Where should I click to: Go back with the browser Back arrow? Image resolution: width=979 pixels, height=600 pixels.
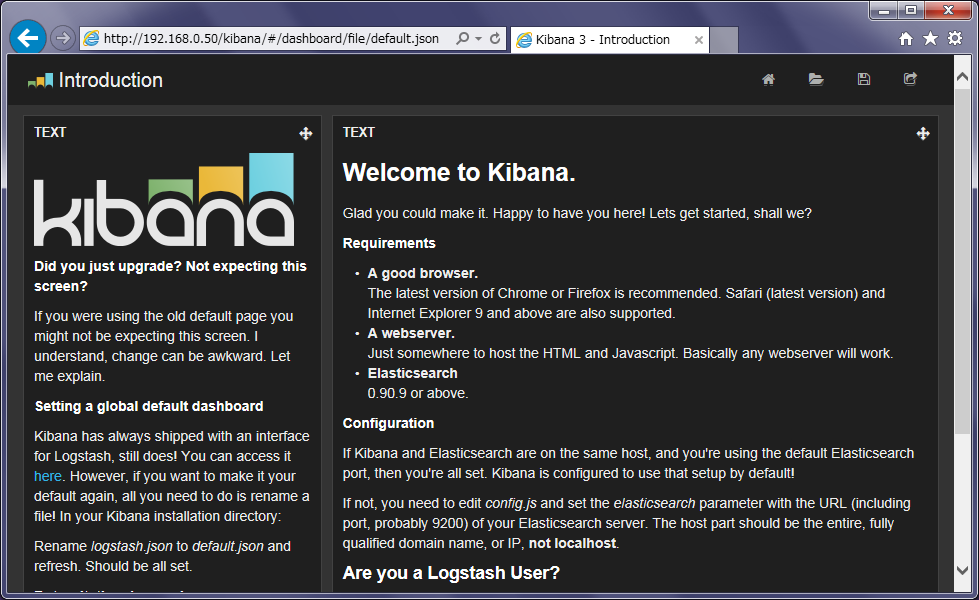click(27, 38)
